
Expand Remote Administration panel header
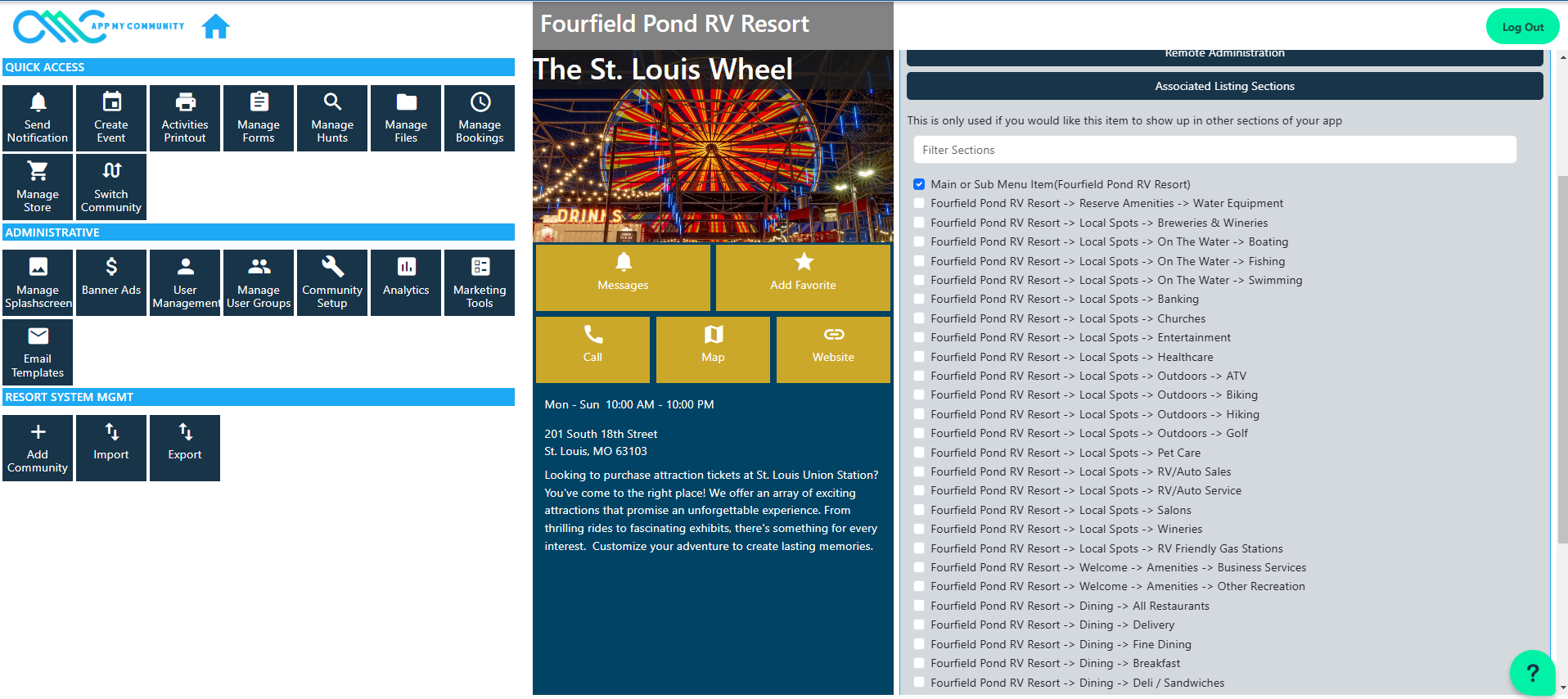1224,56
